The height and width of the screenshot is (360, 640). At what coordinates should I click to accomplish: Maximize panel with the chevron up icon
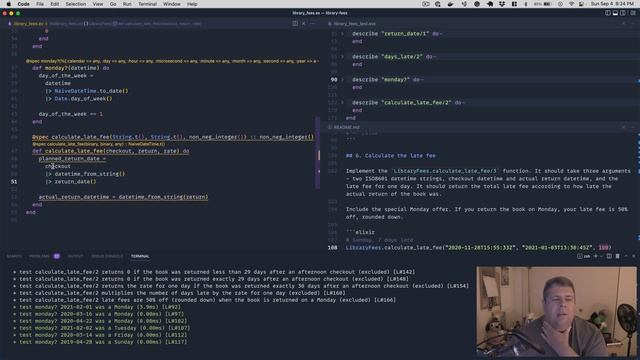[x=626, y=256]
